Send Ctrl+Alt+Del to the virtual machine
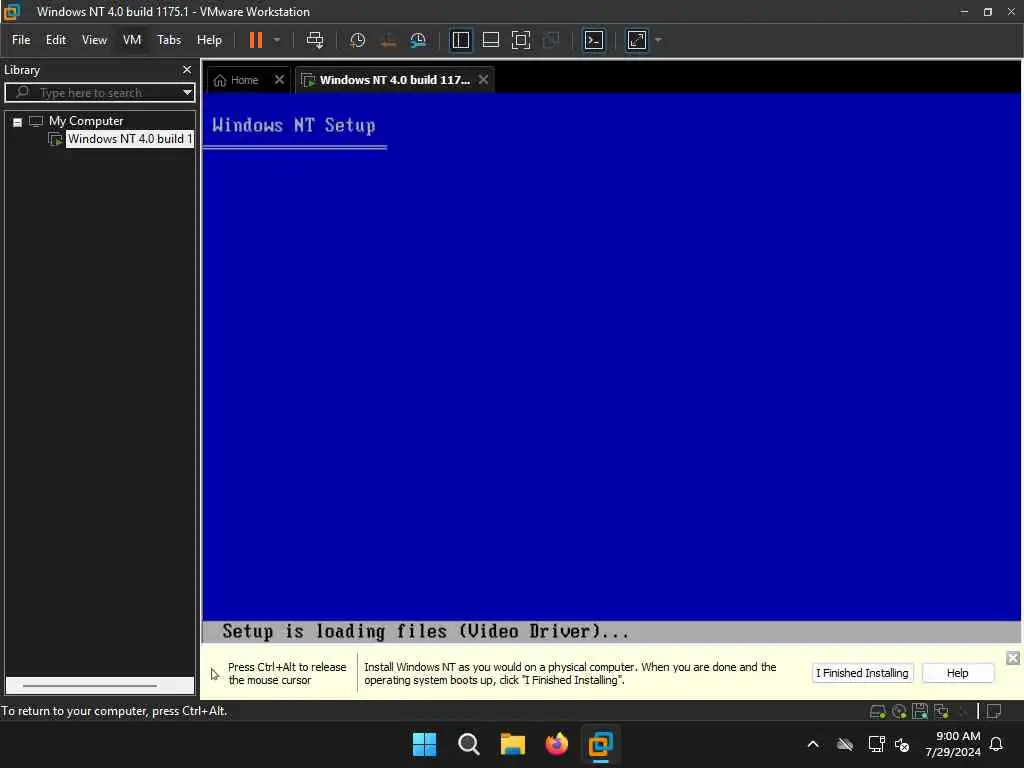 click(x=315, y=40)
